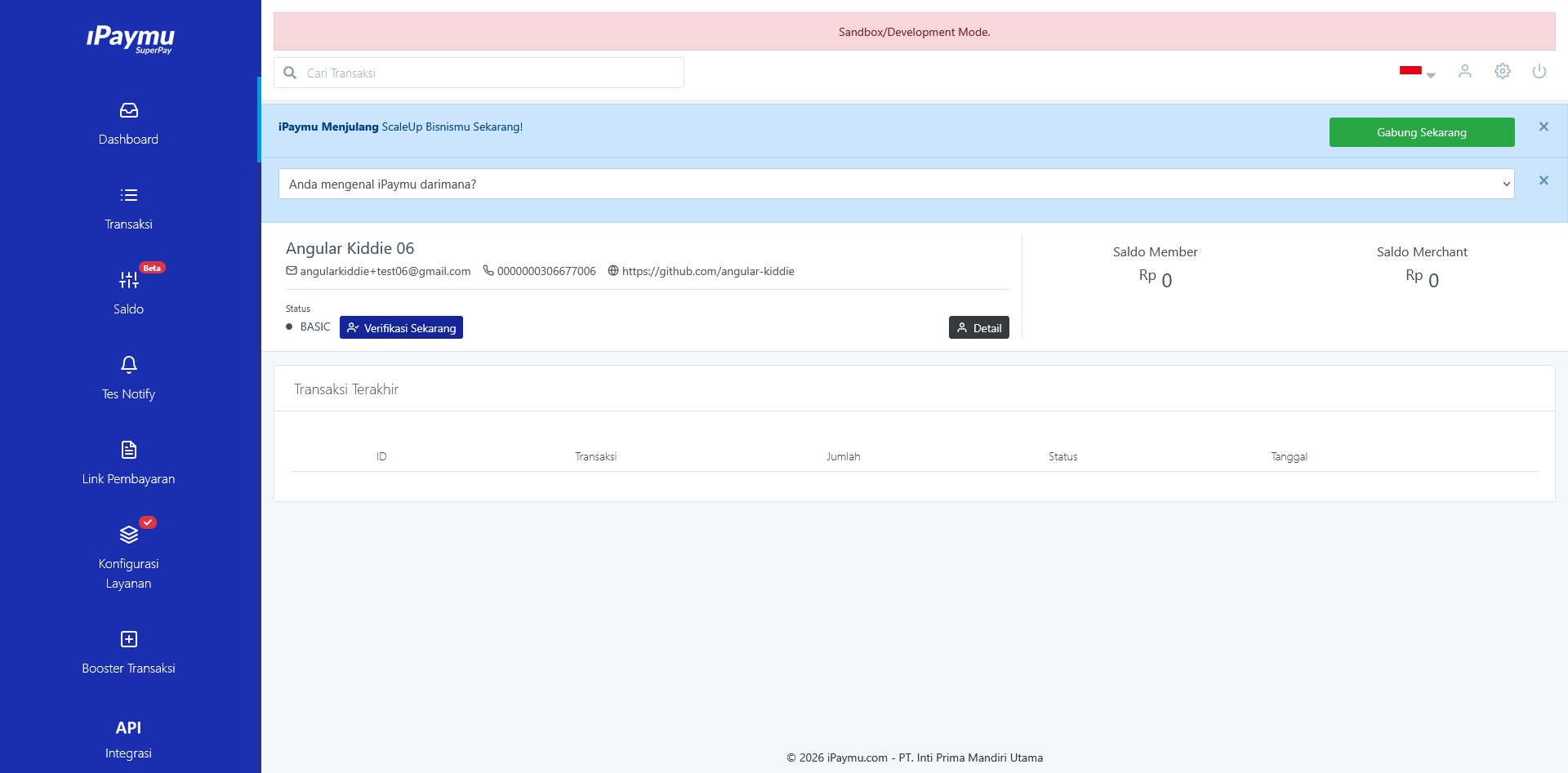Click the phone icon beside number
The width and height of the screenshot is (1568, 773).
click(488, 271)
